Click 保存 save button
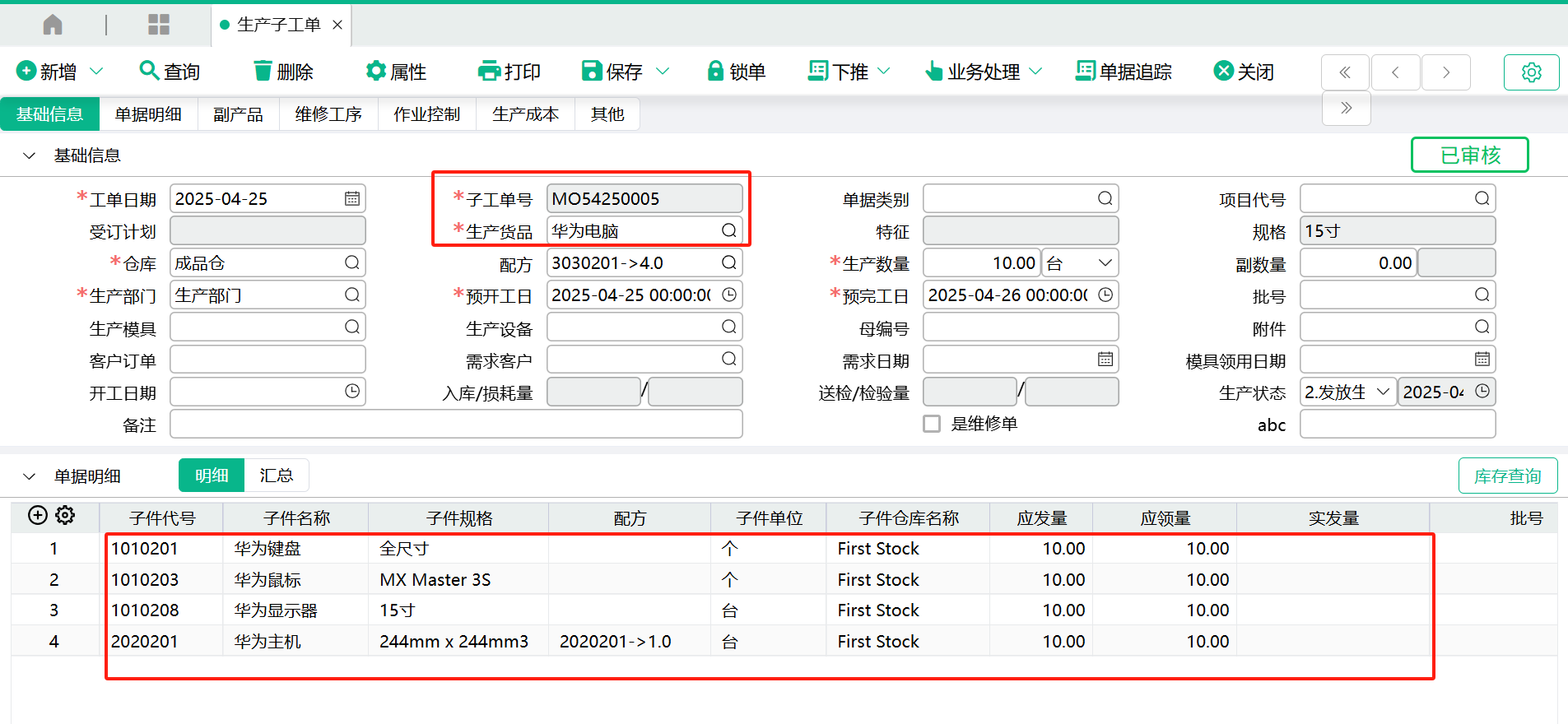 coord(612,72)
